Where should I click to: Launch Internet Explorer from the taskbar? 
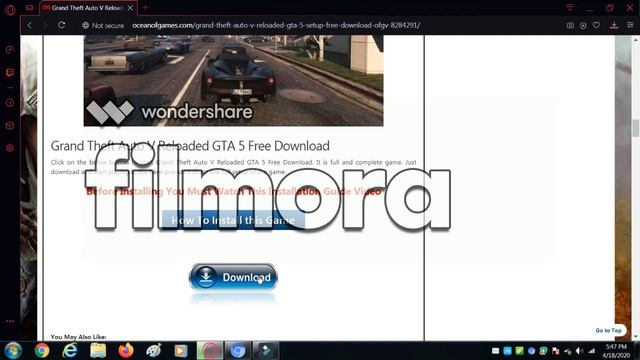[x=70, y=351]
